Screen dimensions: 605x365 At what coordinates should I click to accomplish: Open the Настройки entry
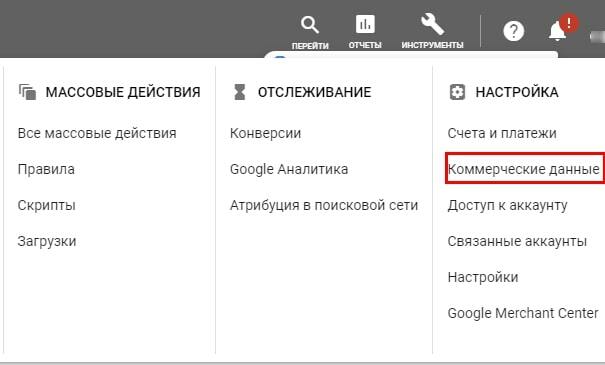(x=483, y=277)
